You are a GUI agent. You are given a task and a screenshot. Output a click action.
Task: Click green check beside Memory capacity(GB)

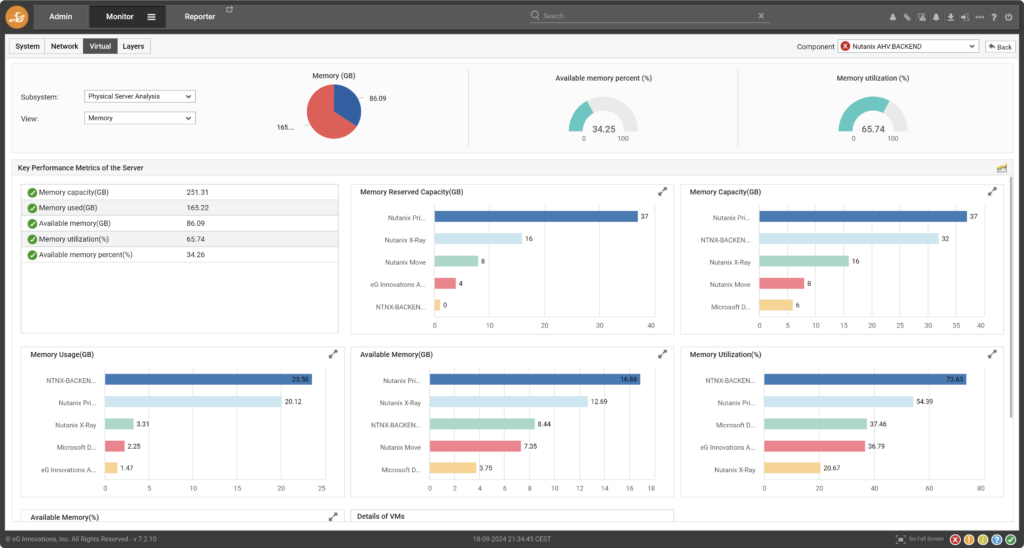[32, 193]
